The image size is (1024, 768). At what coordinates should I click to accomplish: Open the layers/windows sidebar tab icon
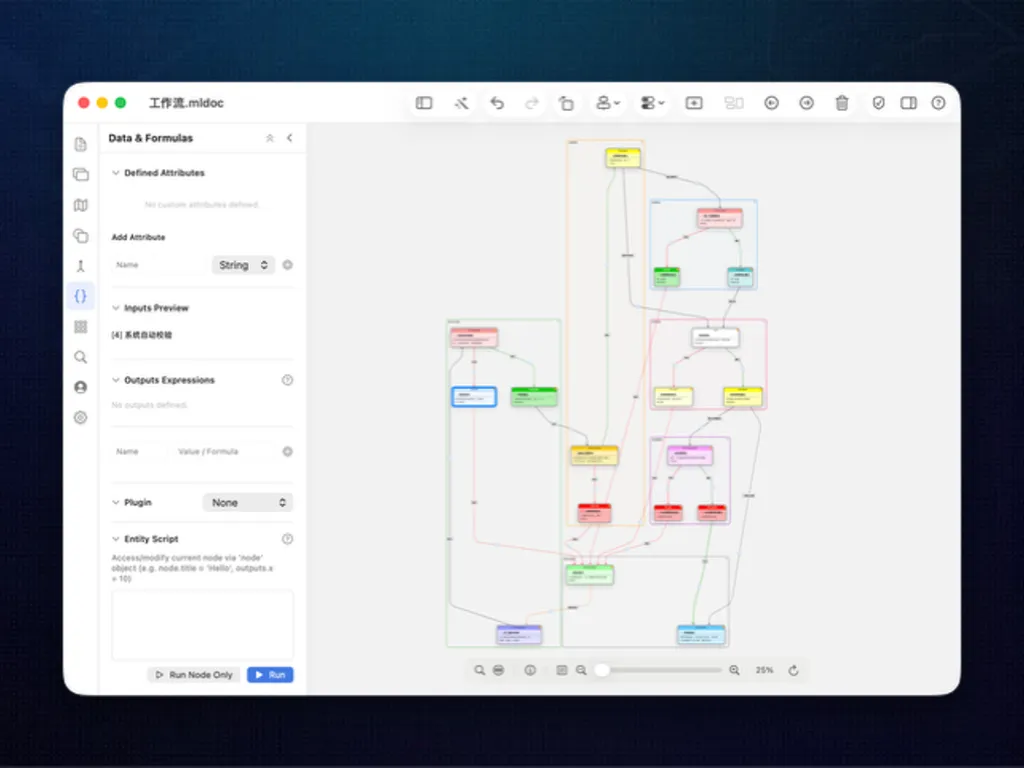click(80, 174)
